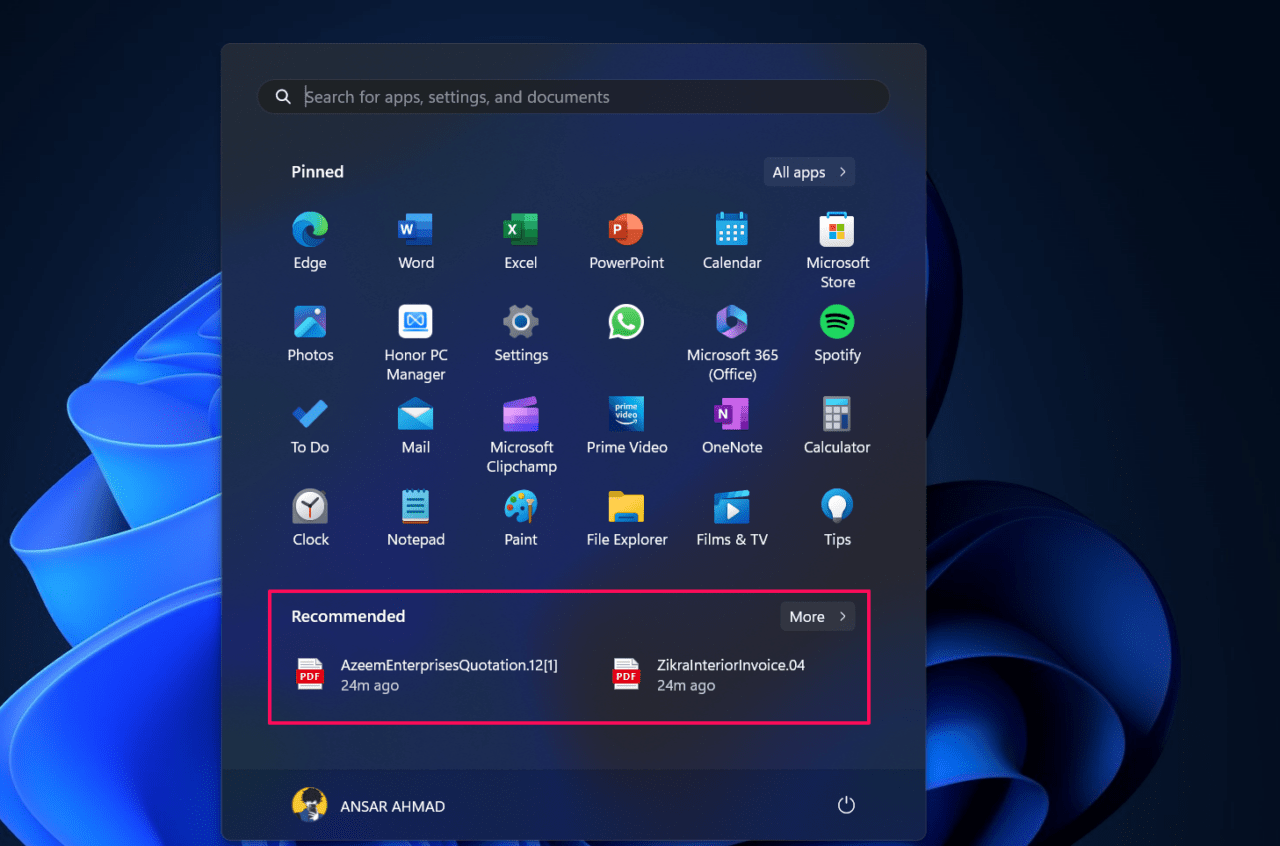Click the search box for apps and settings
This screenshot has height=846, width=1280.
573,97
